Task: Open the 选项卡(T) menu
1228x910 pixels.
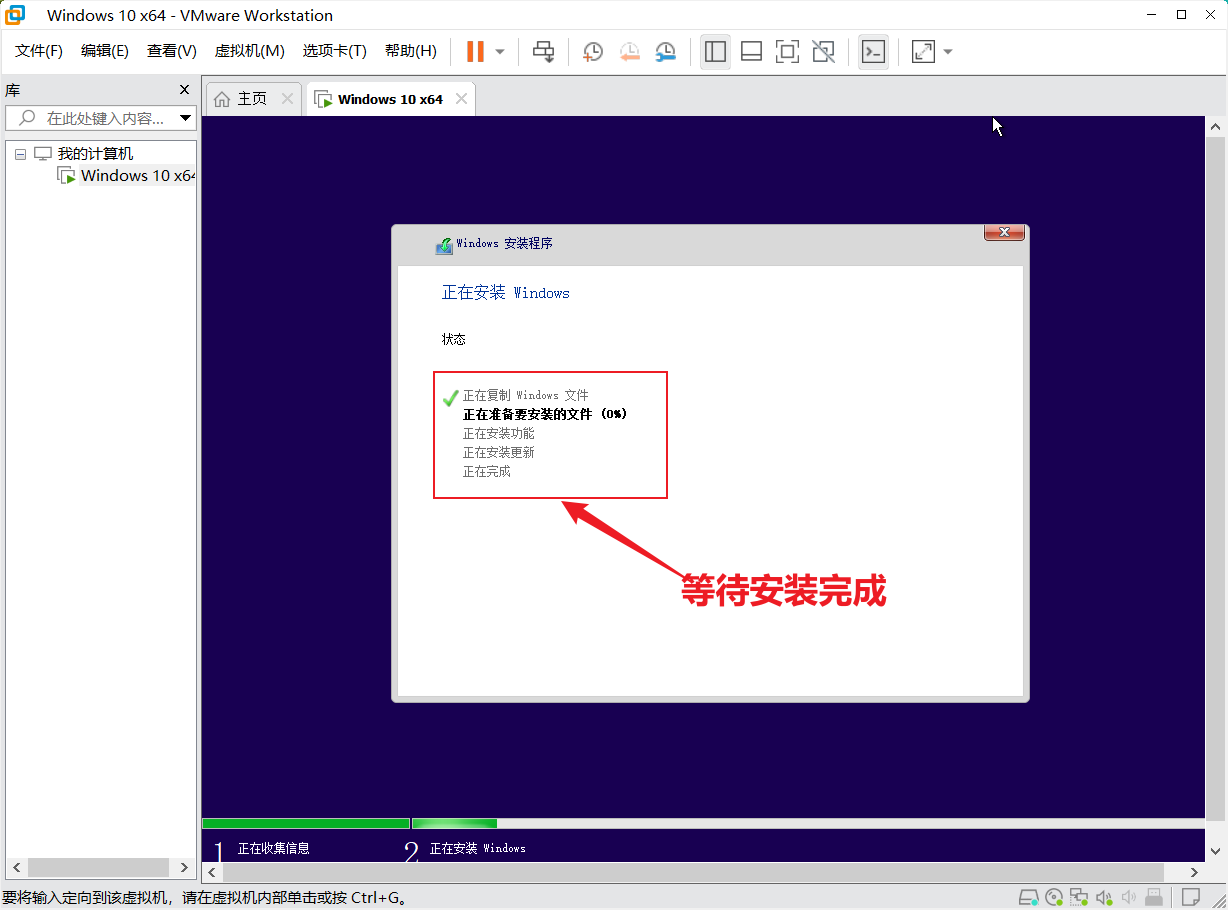Action: click(335, 51)
